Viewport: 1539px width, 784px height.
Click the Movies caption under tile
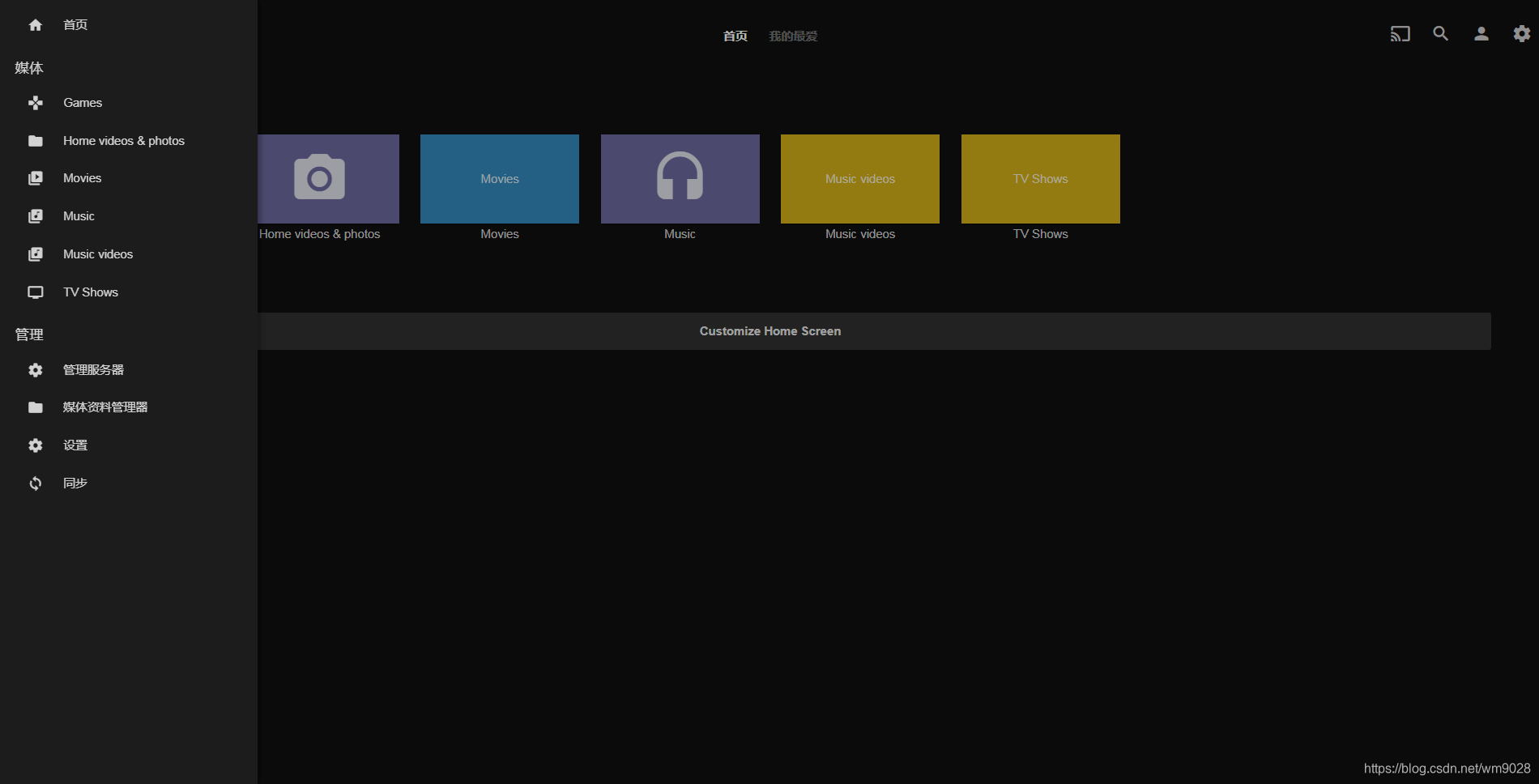[x=500, y=234]
